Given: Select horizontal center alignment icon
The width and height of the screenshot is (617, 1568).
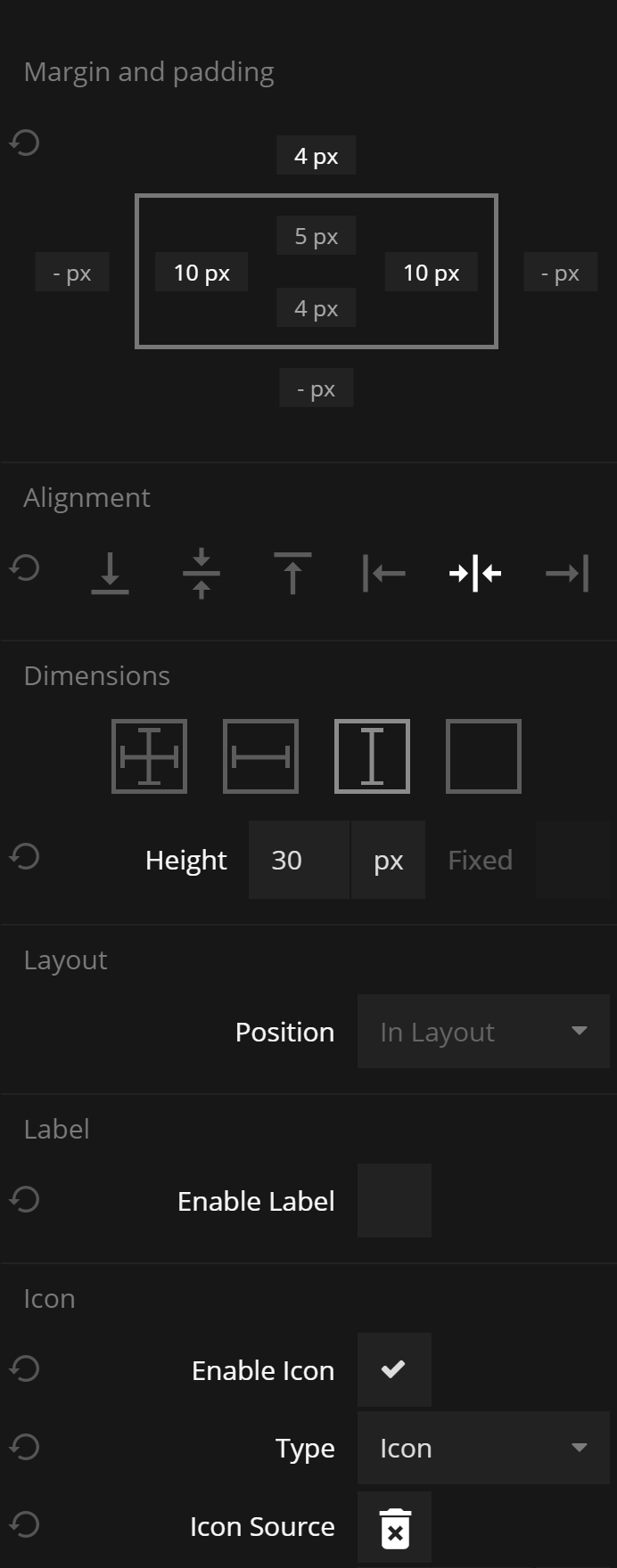Looking at the screenshot, I should point(475,573).
